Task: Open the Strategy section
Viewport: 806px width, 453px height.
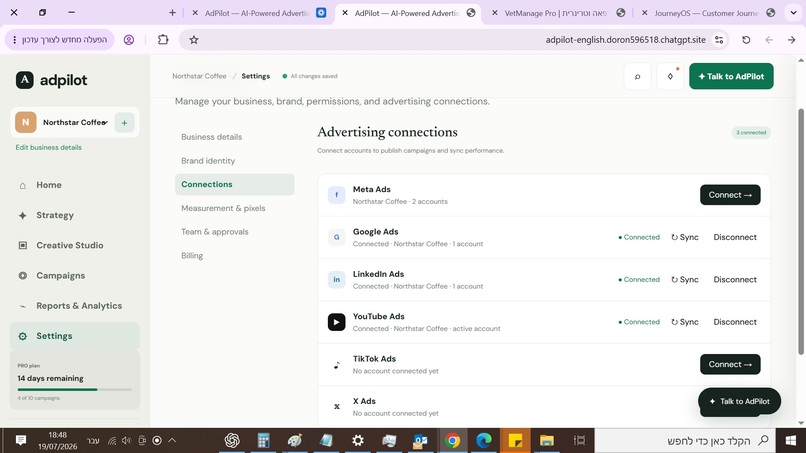Action: click(75, 215)
